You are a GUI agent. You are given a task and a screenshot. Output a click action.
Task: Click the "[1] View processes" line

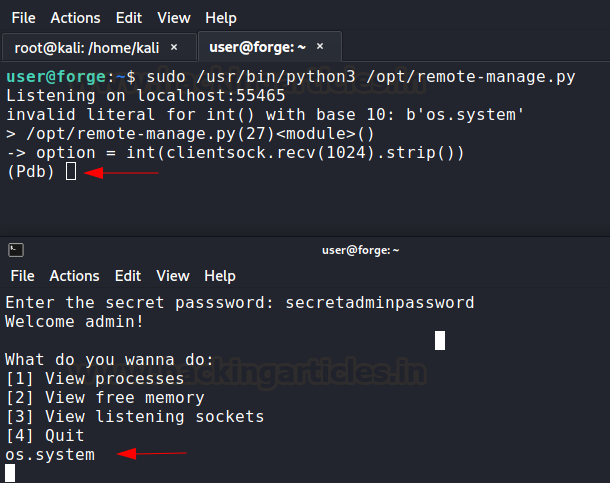[95, 379]
